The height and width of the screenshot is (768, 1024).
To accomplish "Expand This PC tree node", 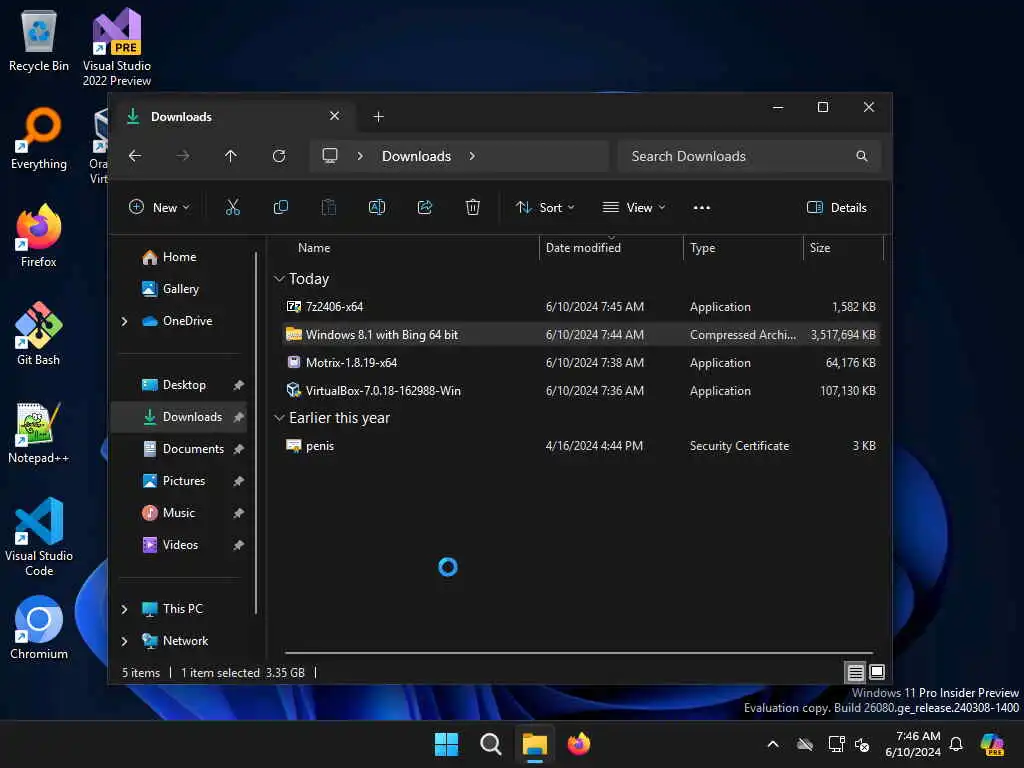I will [125, 609].
